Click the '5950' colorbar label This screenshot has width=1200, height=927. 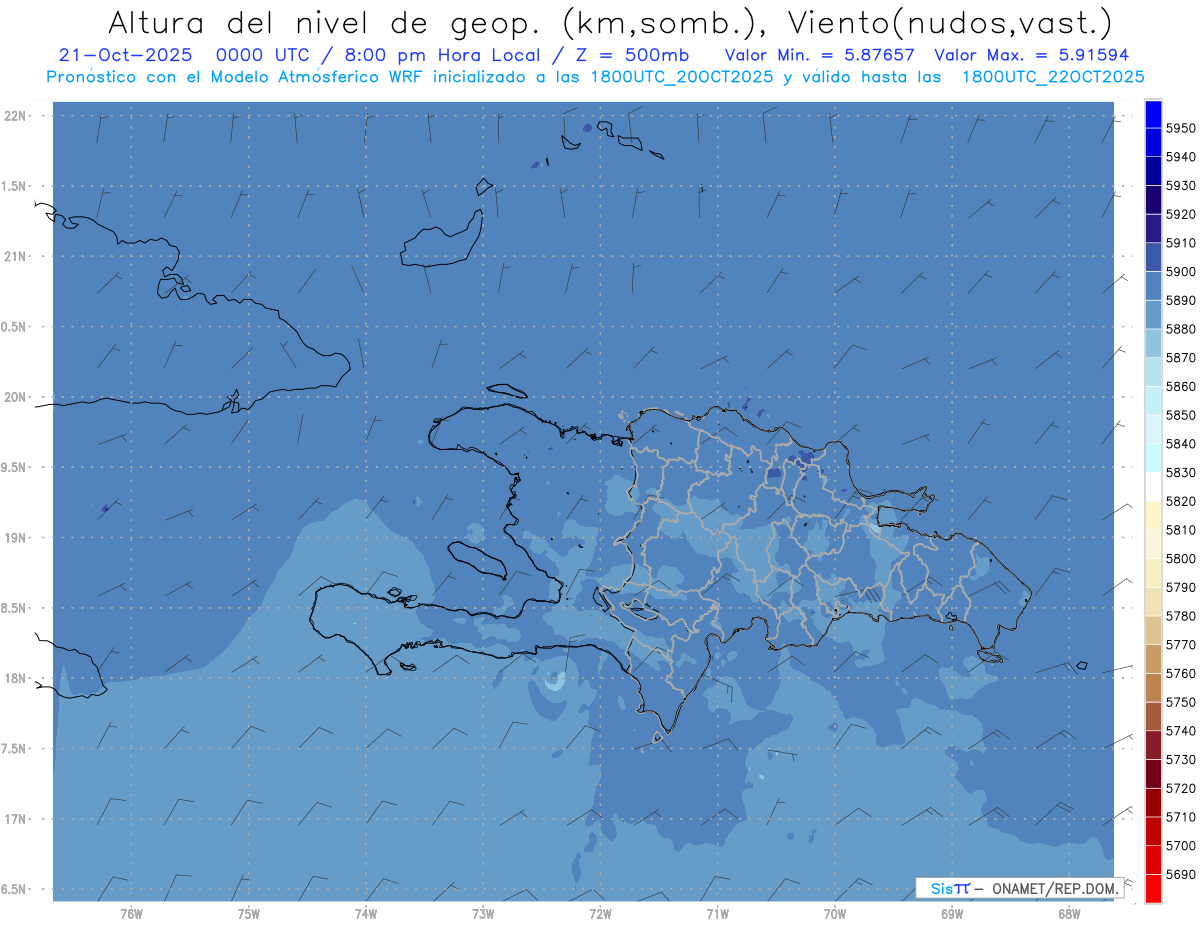[1181, 128]
